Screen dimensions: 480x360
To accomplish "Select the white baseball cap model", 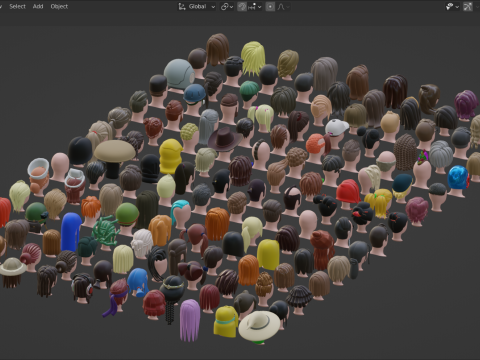I will pos(336,127).
